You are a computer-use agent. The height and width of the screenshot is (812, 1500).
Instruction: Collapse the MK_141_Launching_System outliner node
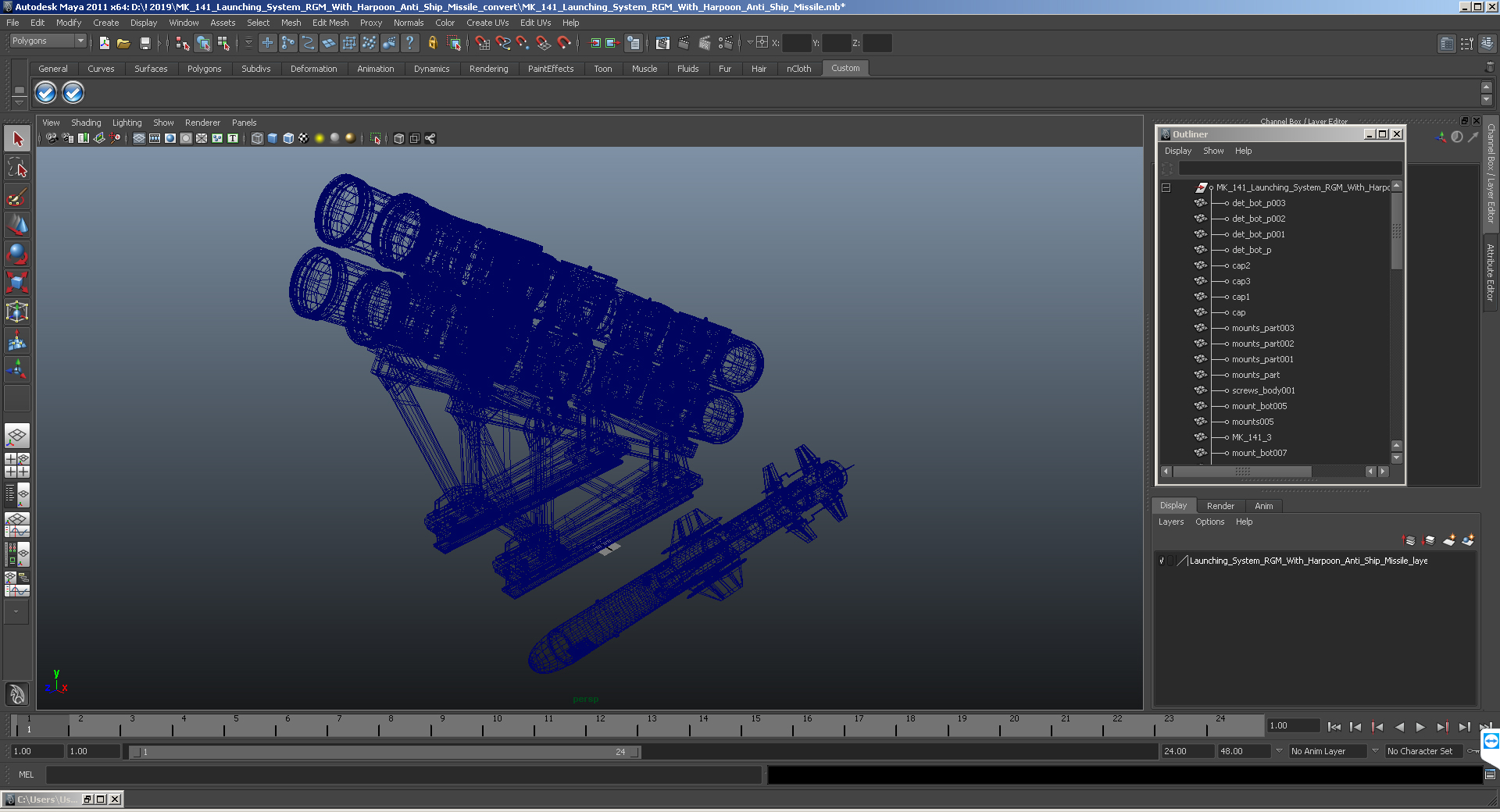coord(1166,187)
